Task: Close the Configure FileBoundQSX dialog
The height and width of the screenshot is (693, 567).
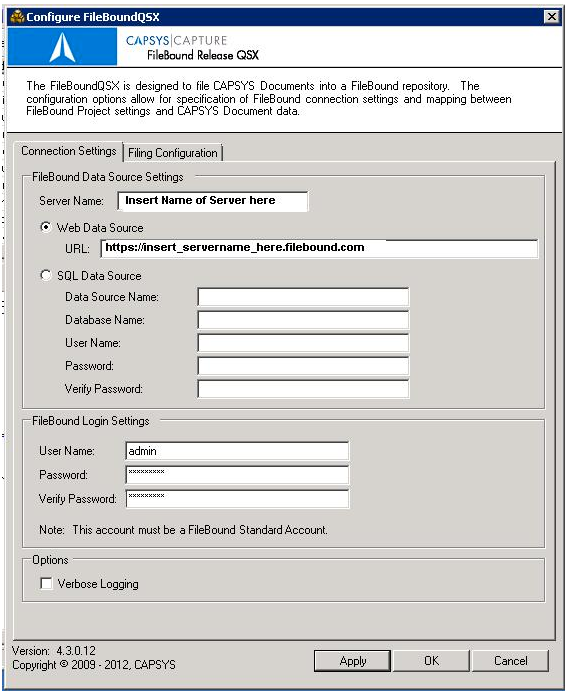Action: 552,17
